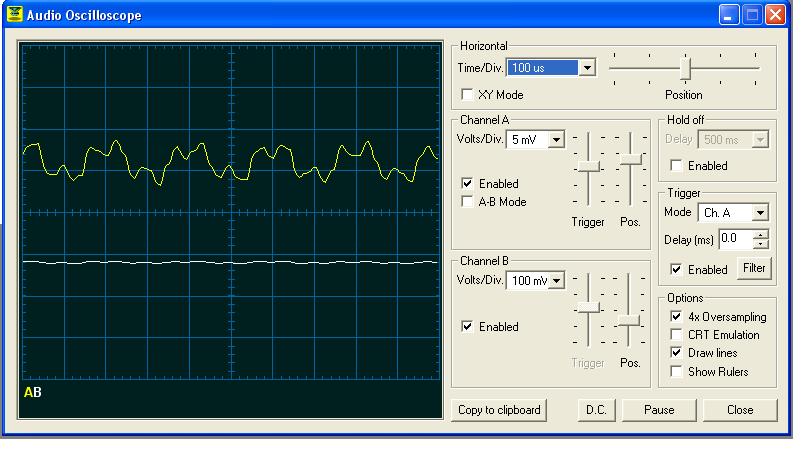The width and height of the screenshot is (803, 452).
Task: Enable A-B Mode checkbox
Action: click(467, 202)
